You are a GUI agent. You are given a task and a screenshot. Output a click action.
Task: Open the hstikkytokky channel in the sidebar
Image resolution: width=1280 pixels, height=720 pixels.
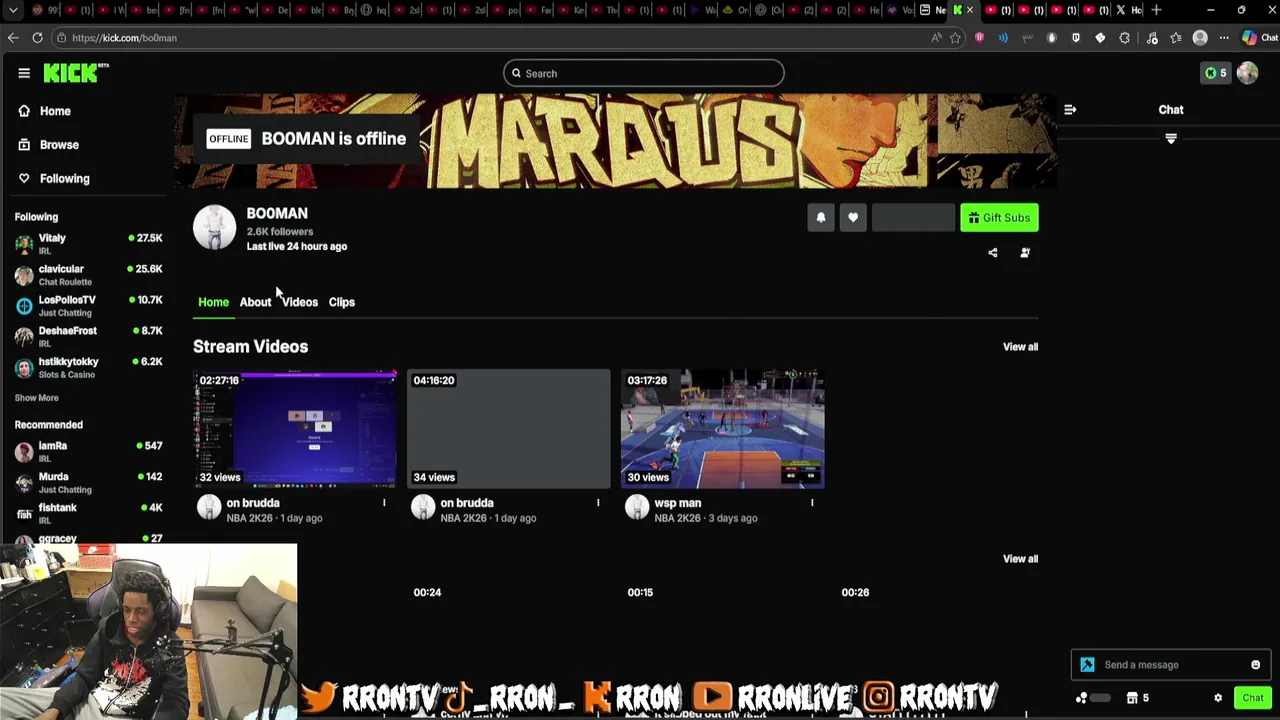click(88, 368)
